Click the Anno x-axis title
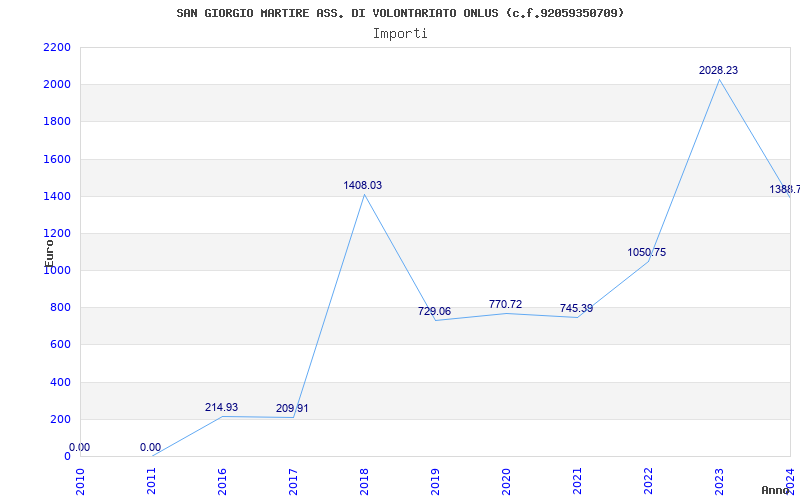 [776, 490]
